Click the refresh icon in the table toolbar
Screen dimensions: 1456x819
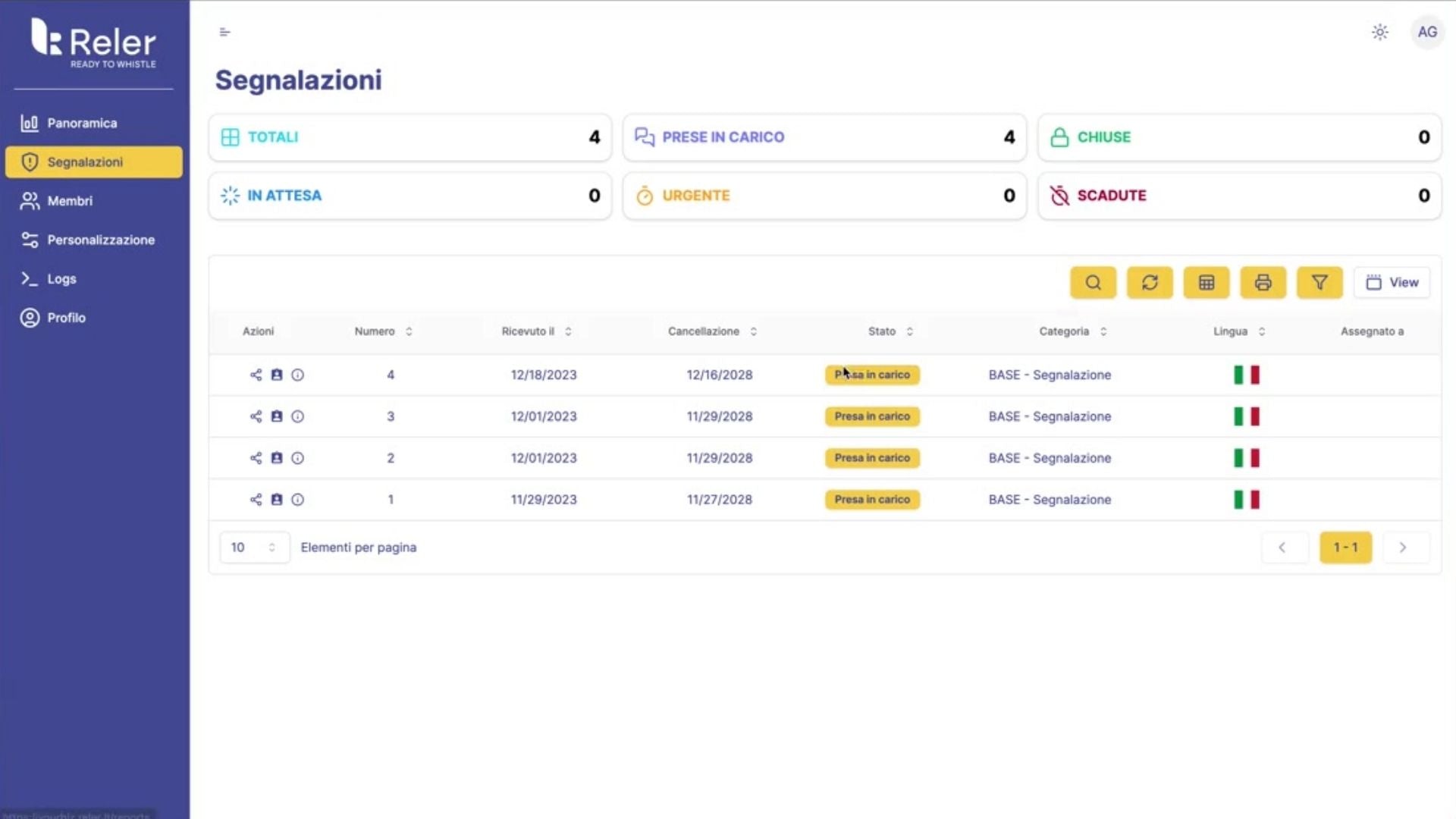point(1150,283)
